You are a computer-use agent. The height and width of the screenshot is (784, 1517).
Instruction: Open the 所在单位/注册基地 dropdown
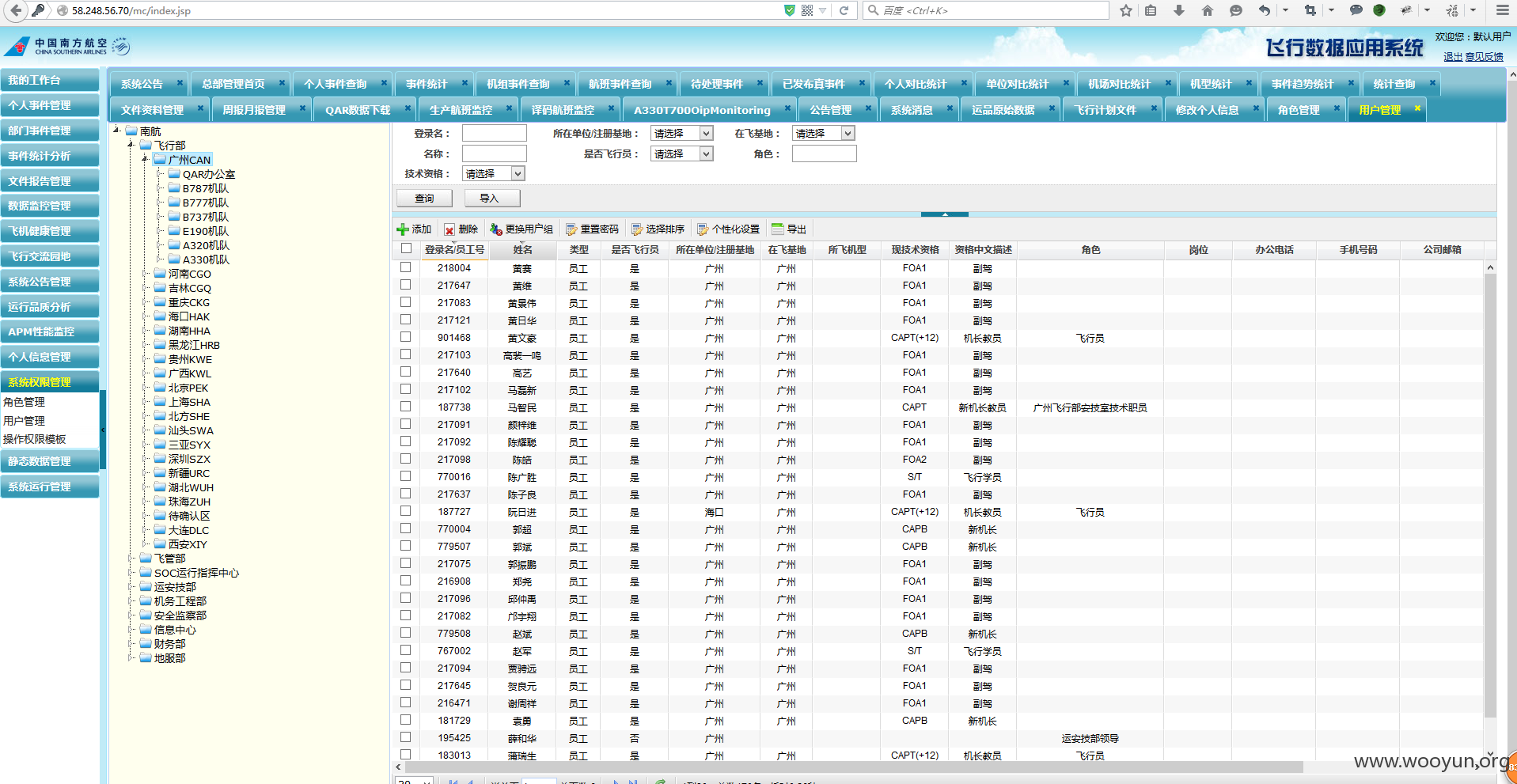[682, 133]
